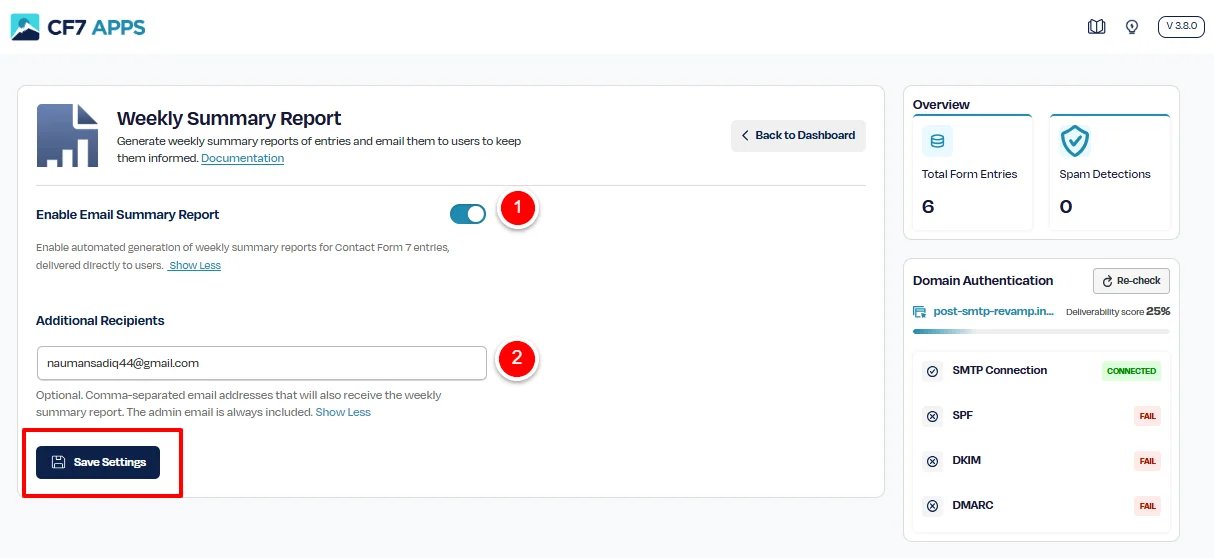Open the documentation book icon in header
1214x558 pixels.
point(1096,27)
